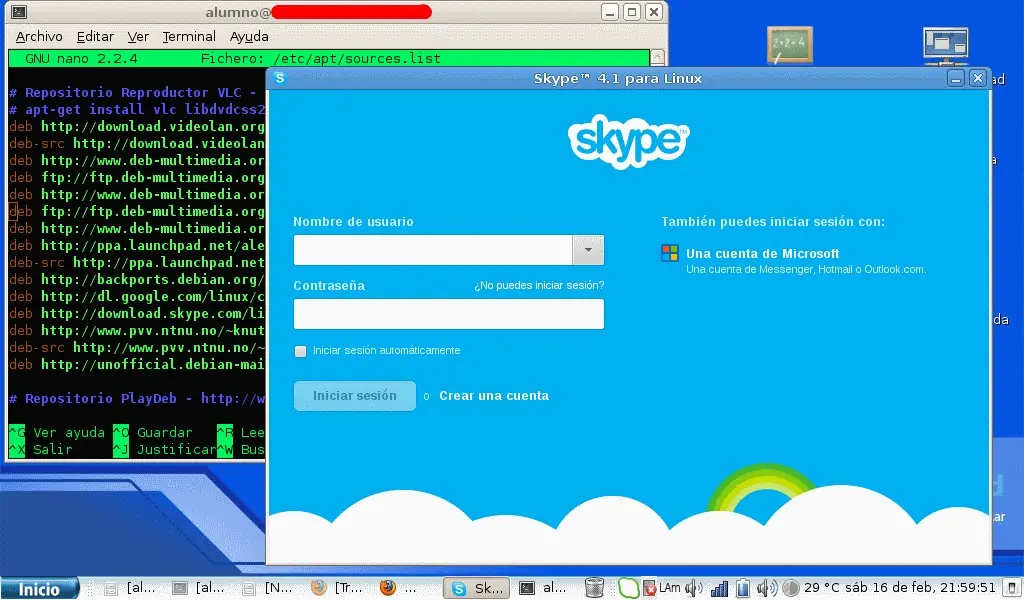Minimize the Skype window
This screenshot has width=1024, height=600.
tap(956, 79)
